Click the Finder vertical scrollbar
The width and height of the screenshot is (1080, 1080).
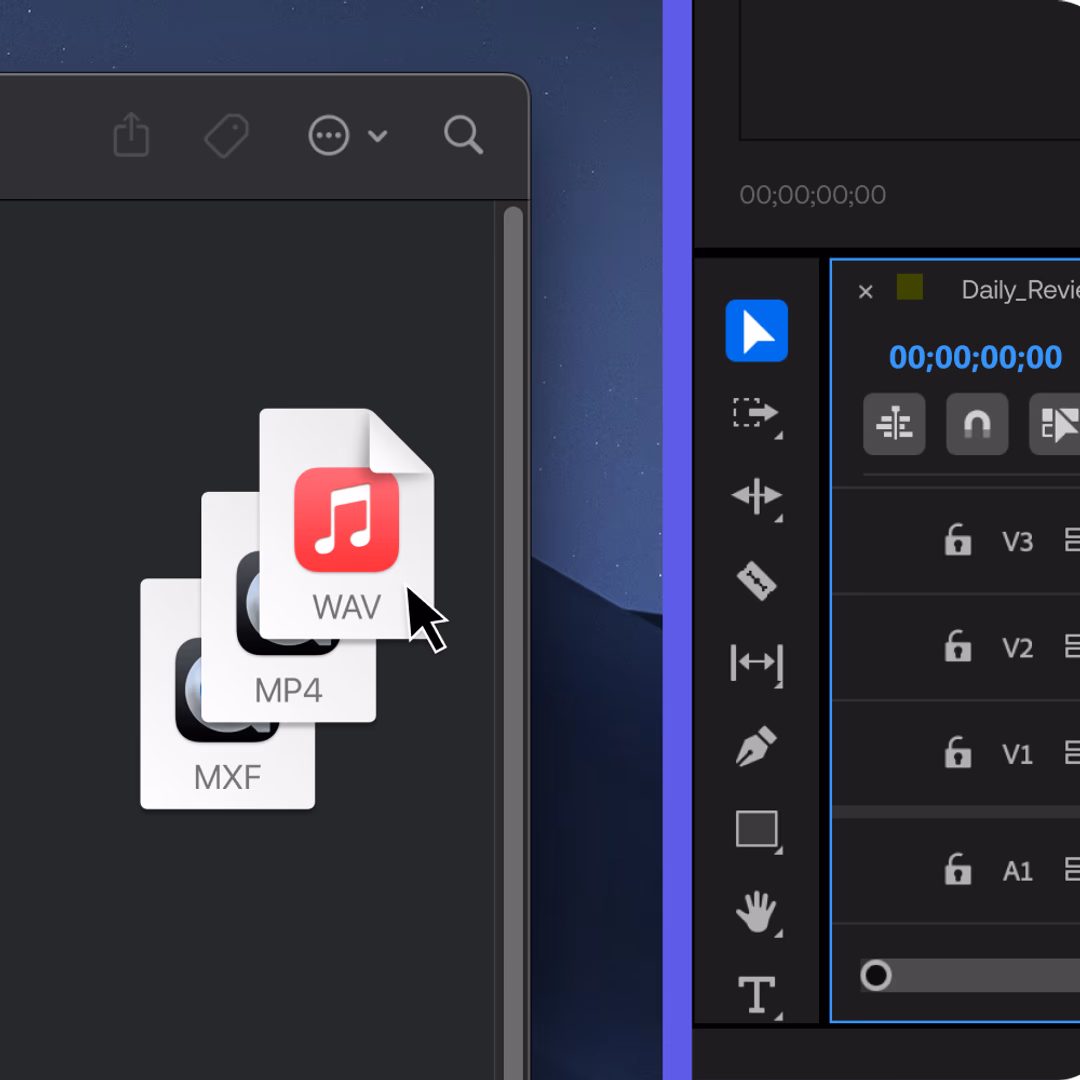513,641
